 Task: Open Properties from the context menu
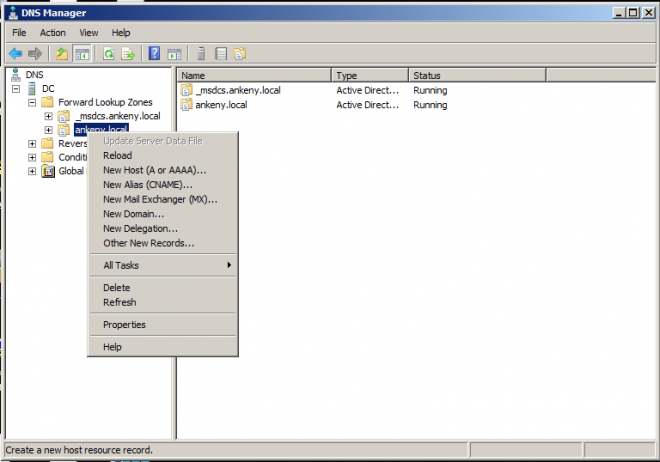click(x=162, y=325)
